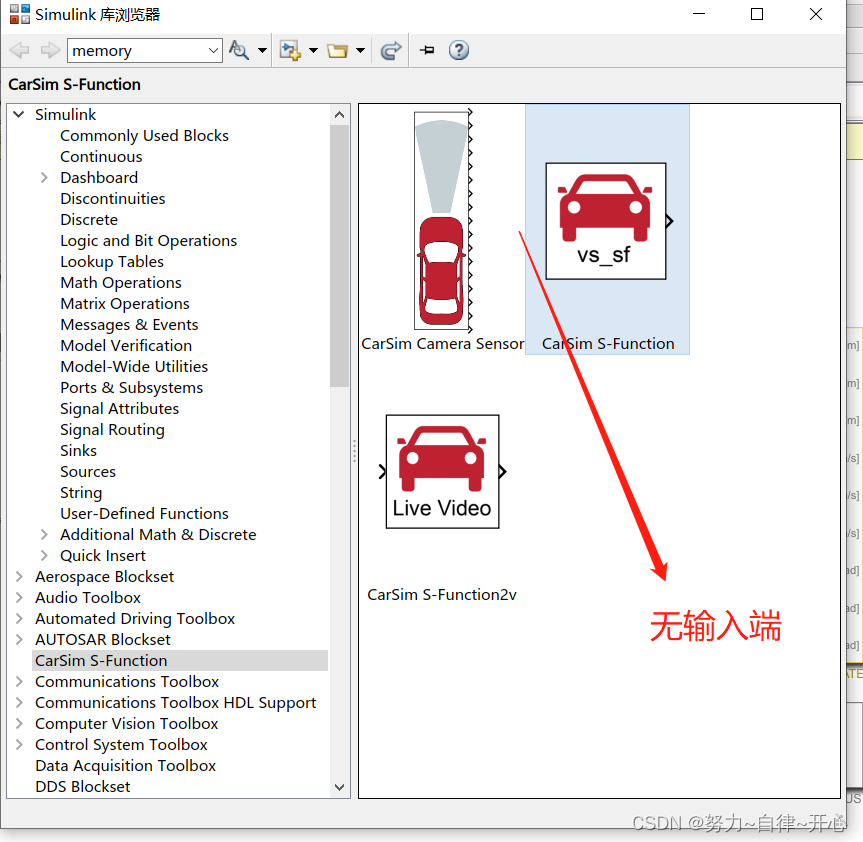This screenshot has width=863, height=842.
Task: Select the Model Verification library
Action: point(126,346)
